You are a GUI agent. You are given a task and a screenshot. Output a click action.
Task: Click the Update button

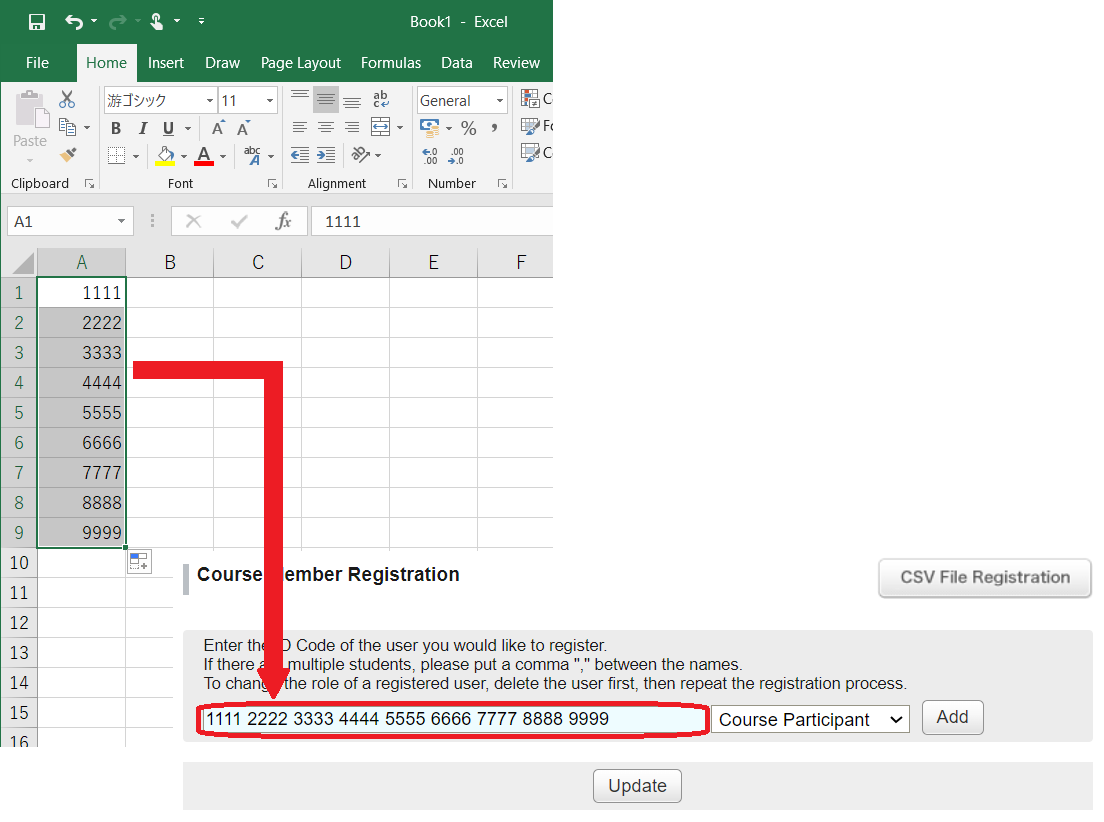[637, 785]
